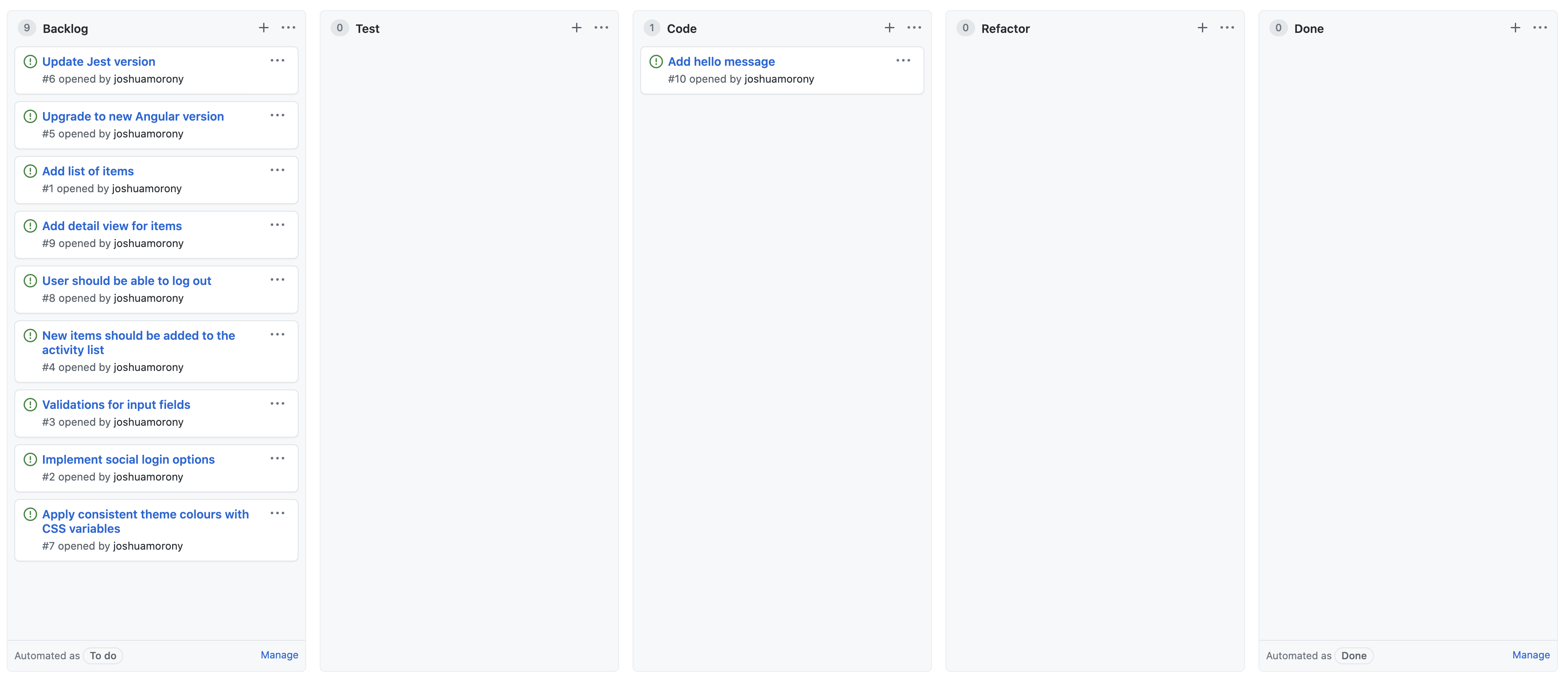
Task: Click Code card count badge 1
Action: pyautogui.click(x=652, y=28)
